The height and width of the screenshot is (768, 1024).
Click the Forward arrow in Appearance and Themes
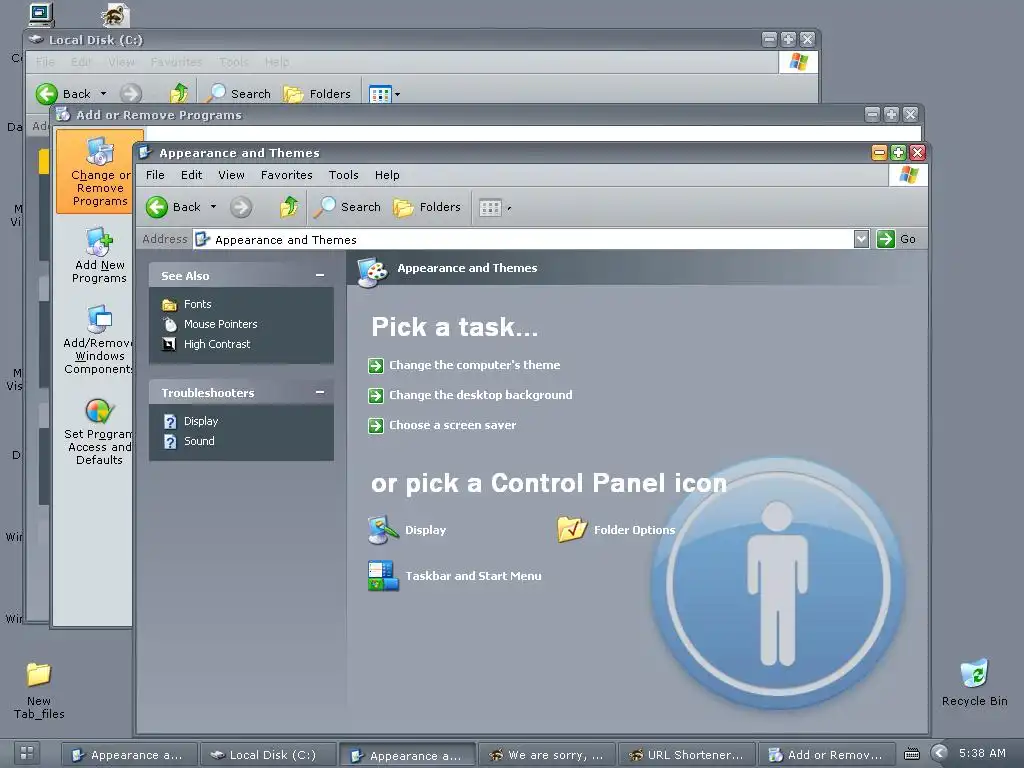240,207
